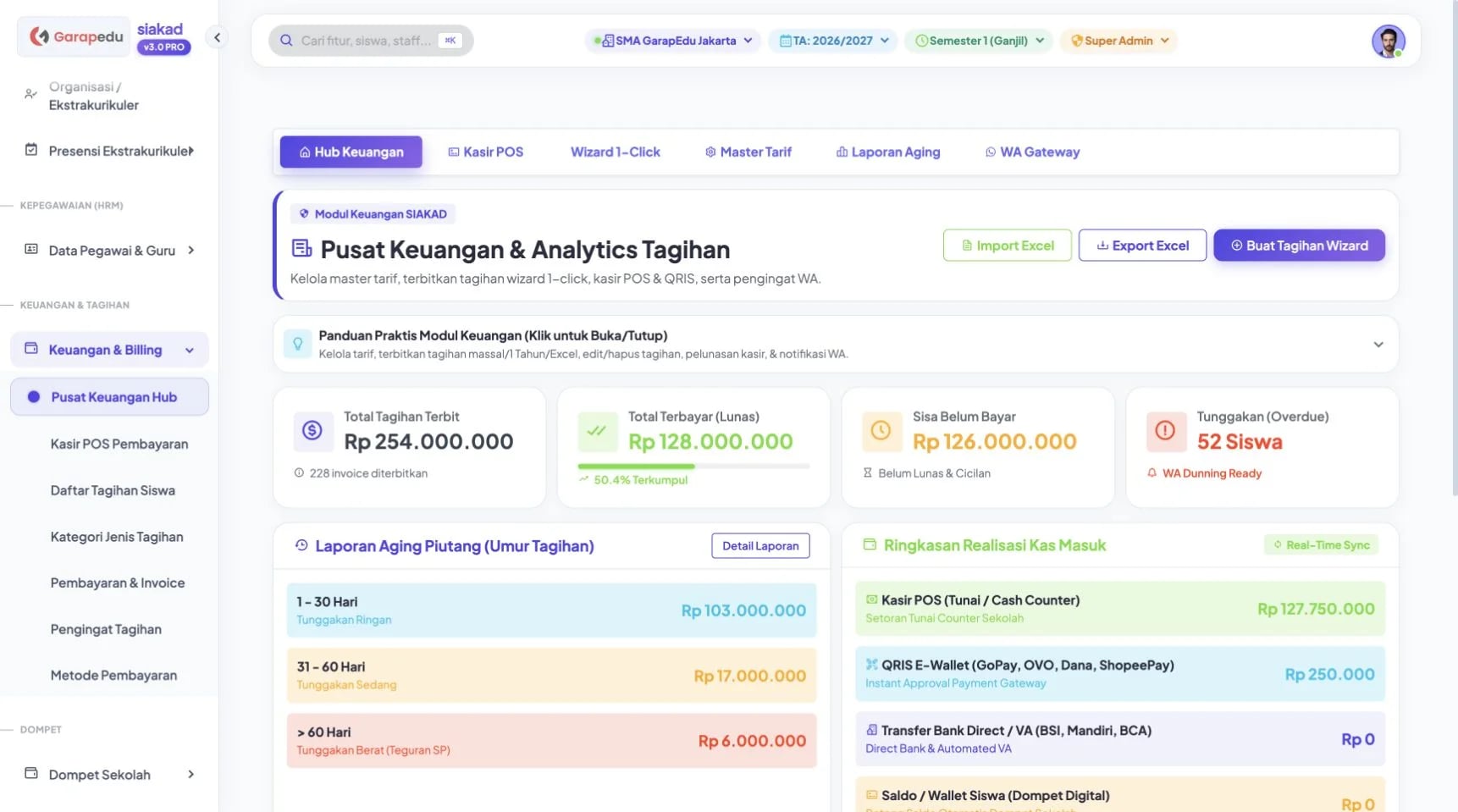Switch to the Kasir POS tab
The height and width of the screenshot is (812, 1458).
click(x=486, y=152)
